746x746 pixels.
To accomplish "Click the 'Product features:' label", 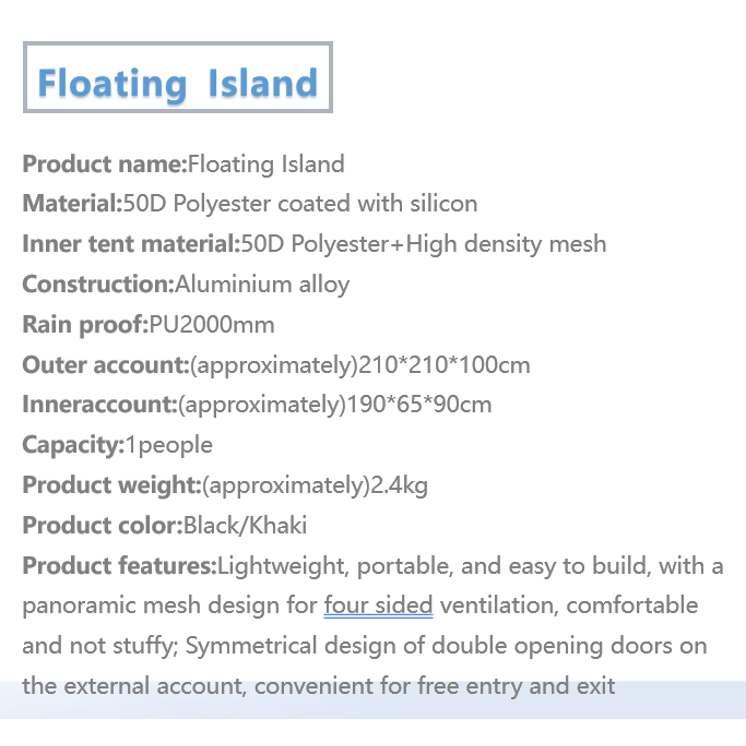I will click(119, 566).
